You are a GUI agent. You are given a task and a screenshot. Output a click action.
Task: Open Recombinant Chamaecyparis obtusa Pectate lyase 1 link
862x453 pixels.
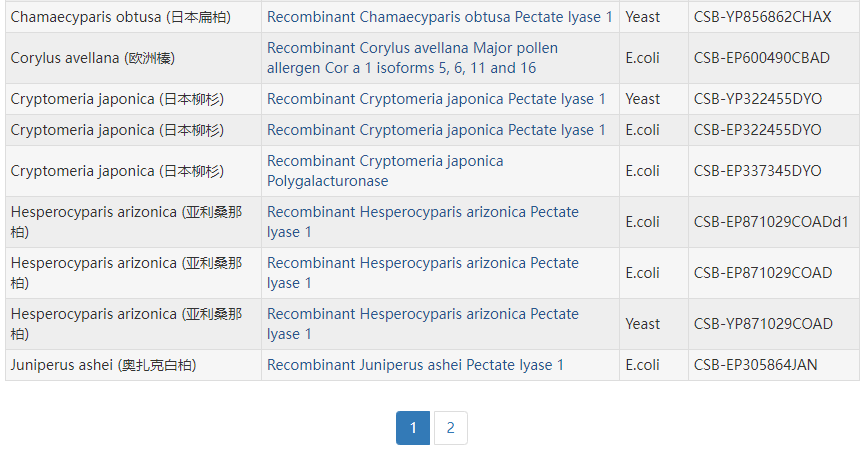pyautogui.click(x=440, y=17)
